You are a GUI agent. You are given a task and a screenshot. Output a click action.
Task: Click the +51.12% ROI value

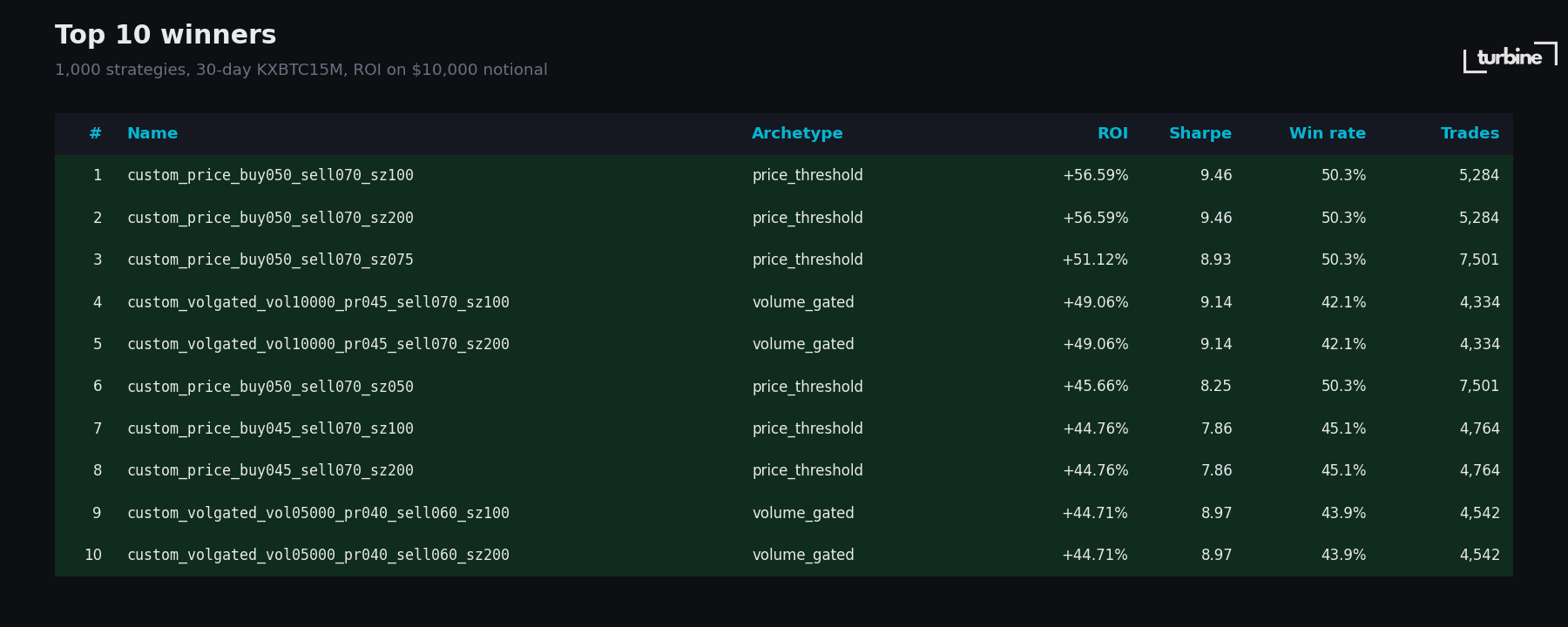(1094, 260)
